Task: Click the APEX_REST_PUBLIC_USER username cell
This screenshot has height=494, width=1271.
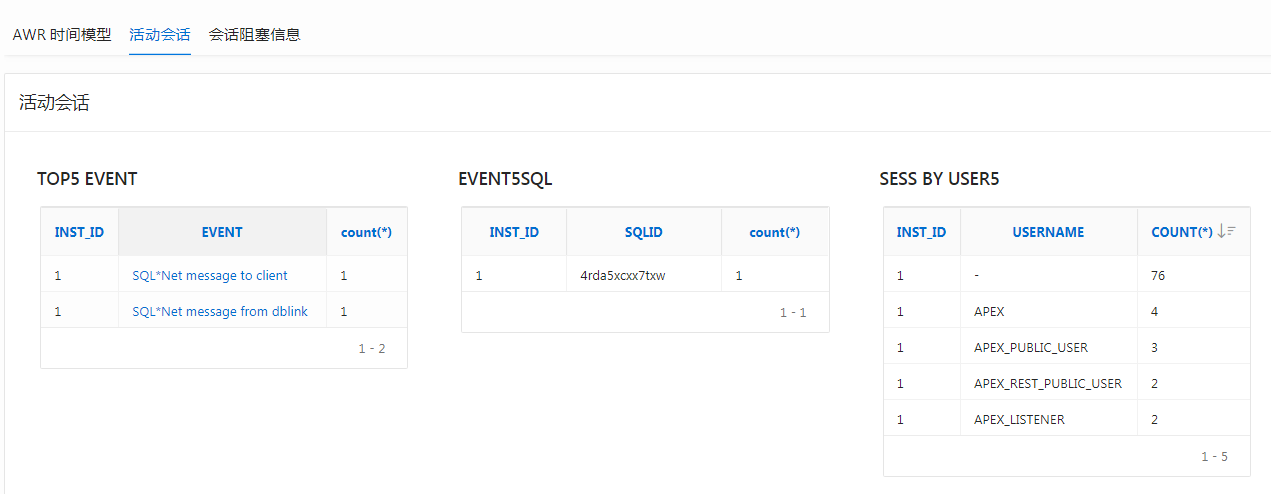Action: point(1048,383)
